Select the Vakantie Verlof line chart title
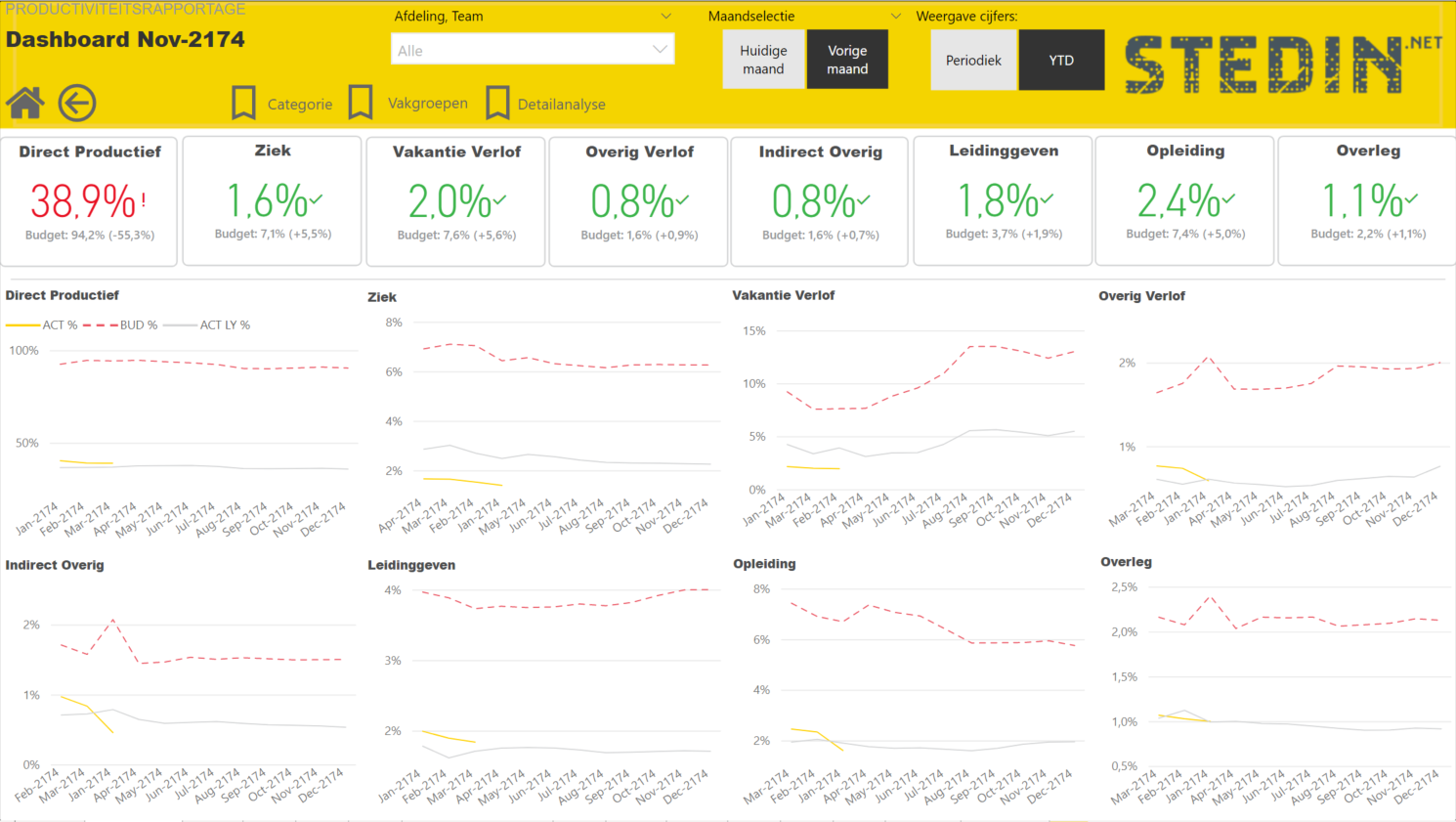This screenshot has height=822, width=1456. click(784, 295)
